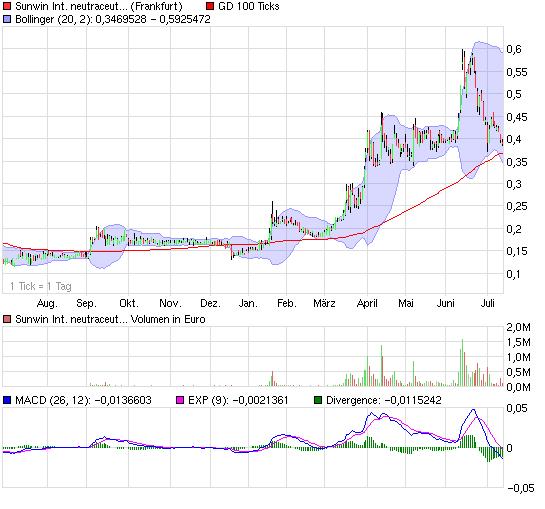
Task: Click the June MACD line peak
Action: pyautogui.click(x=473, y=410)
